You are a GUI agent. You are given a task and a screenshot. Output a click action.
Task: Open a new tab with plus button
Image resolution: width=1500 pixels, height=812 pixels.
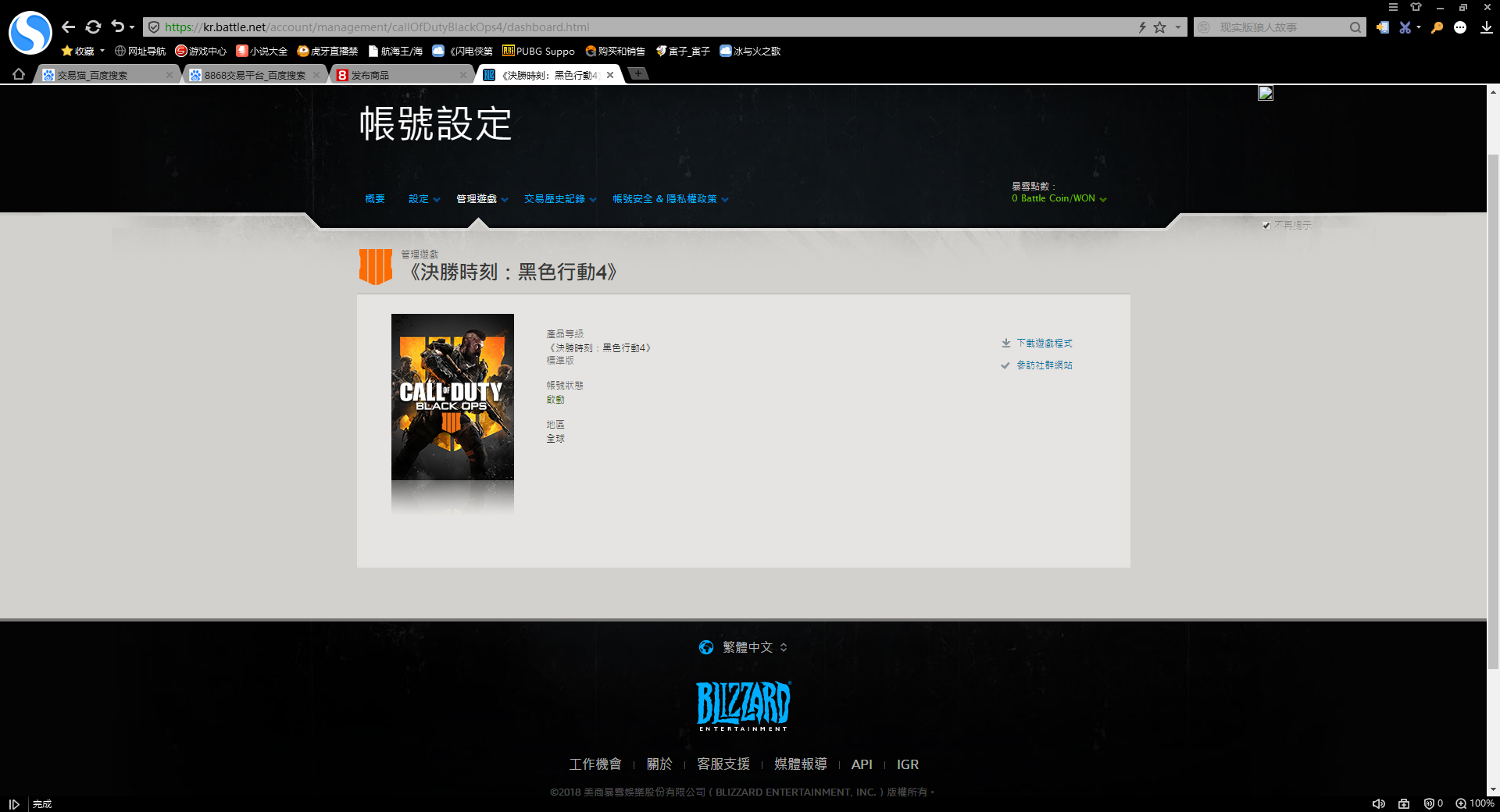click(x=638, y=73)
